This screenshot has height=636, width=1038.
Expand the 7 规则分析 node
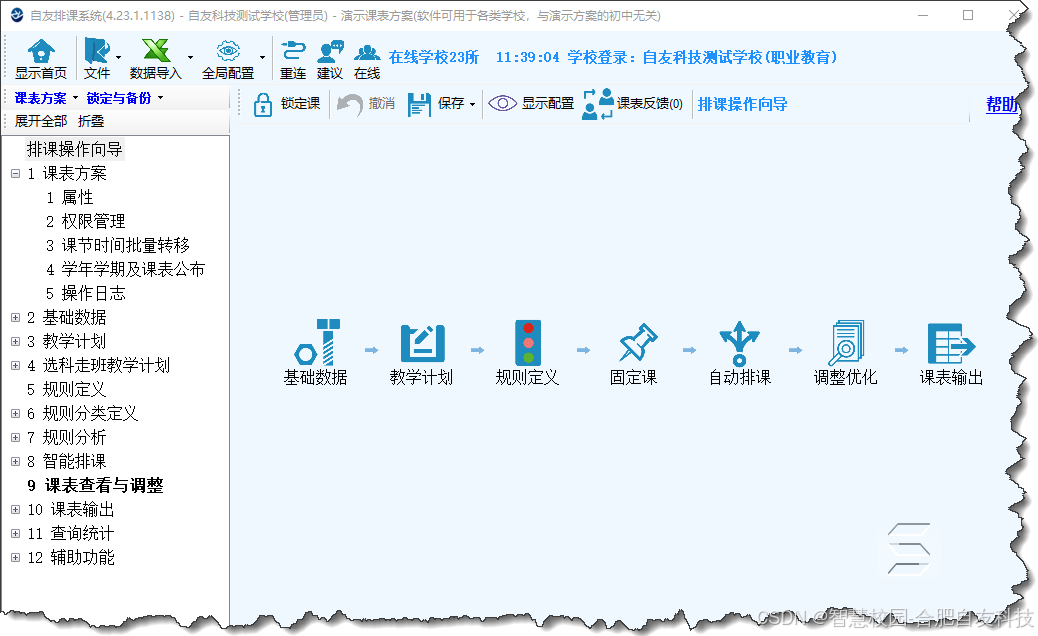pyautogui.click(x=15, y=437)
